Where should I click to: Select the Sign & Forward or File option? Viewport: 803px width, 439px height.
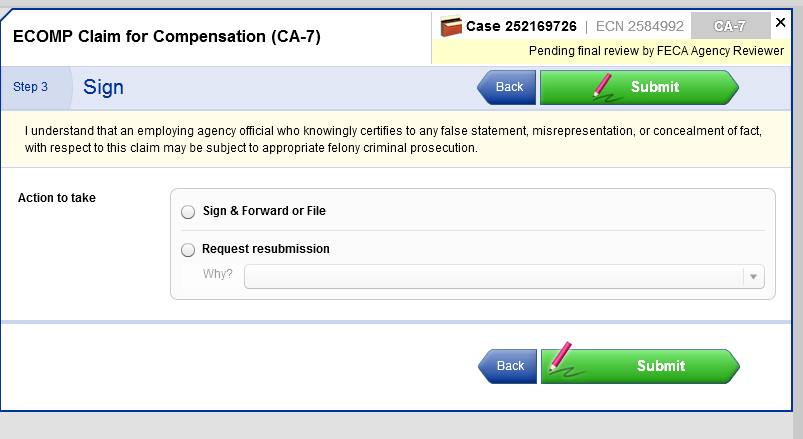tap(188, 212)
